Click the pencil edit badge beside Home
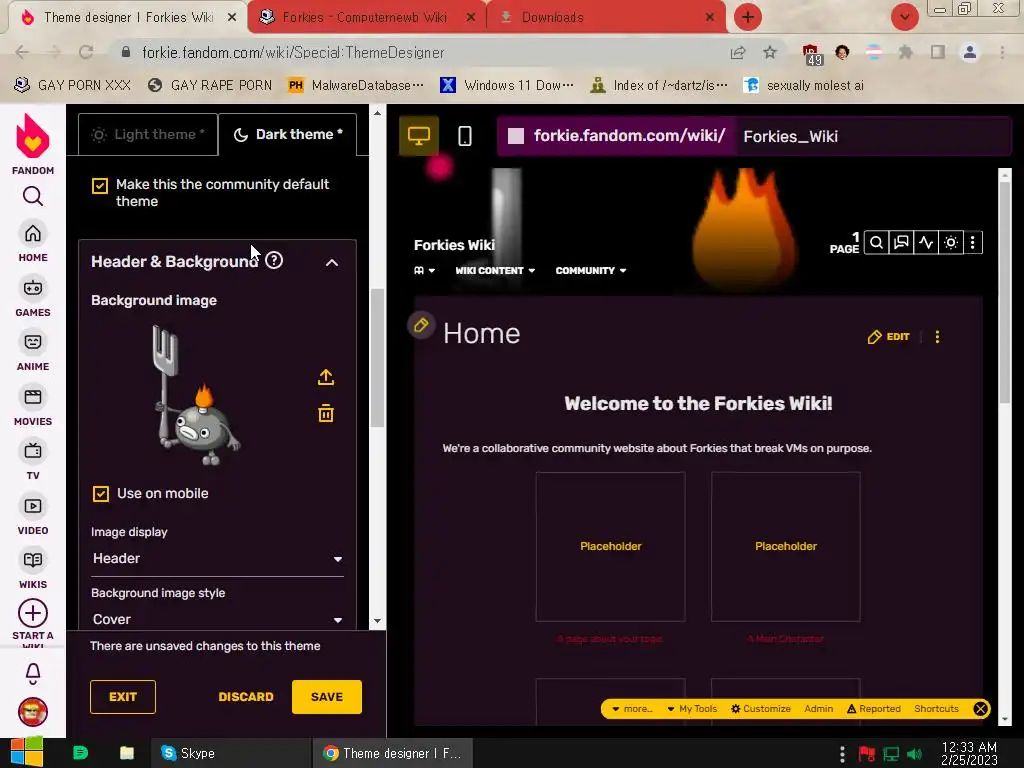Screen dimensions: 1024x768 point(421,325)
